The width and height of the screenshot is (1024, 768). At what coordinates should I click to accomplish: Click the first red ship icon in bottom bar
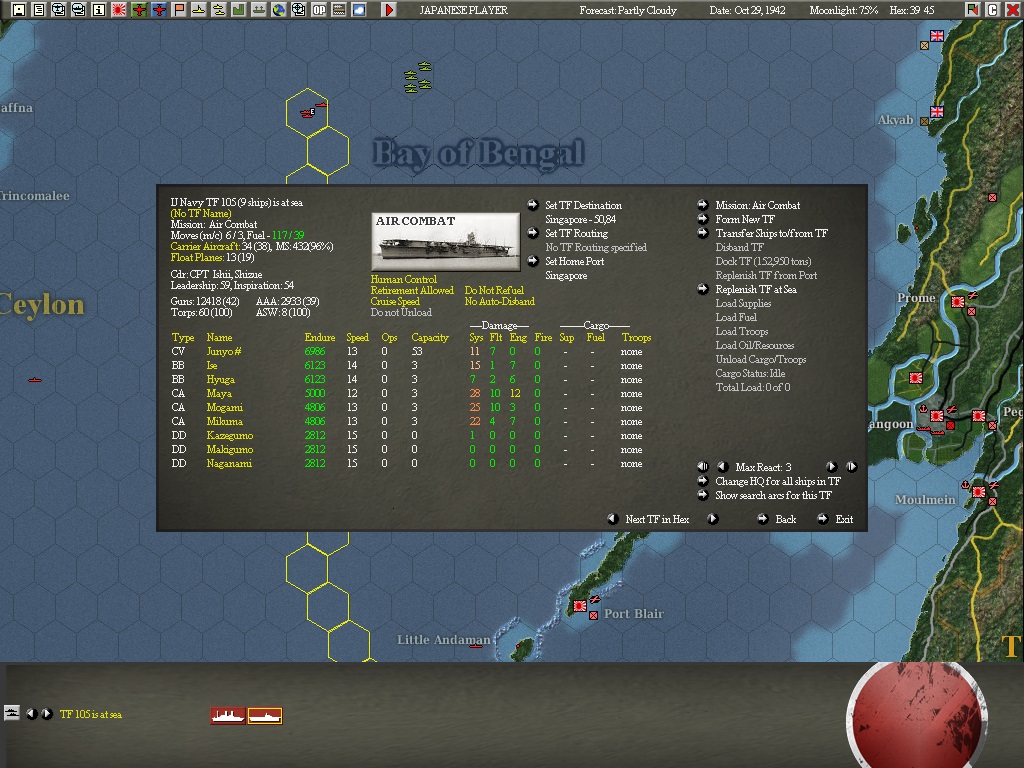point(228,716)
